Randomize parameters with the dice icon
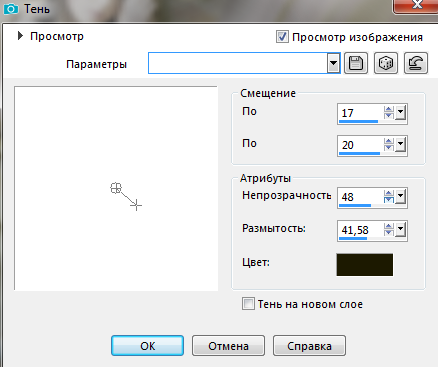This screenshot has height=367, width=438. click(386, 63)
